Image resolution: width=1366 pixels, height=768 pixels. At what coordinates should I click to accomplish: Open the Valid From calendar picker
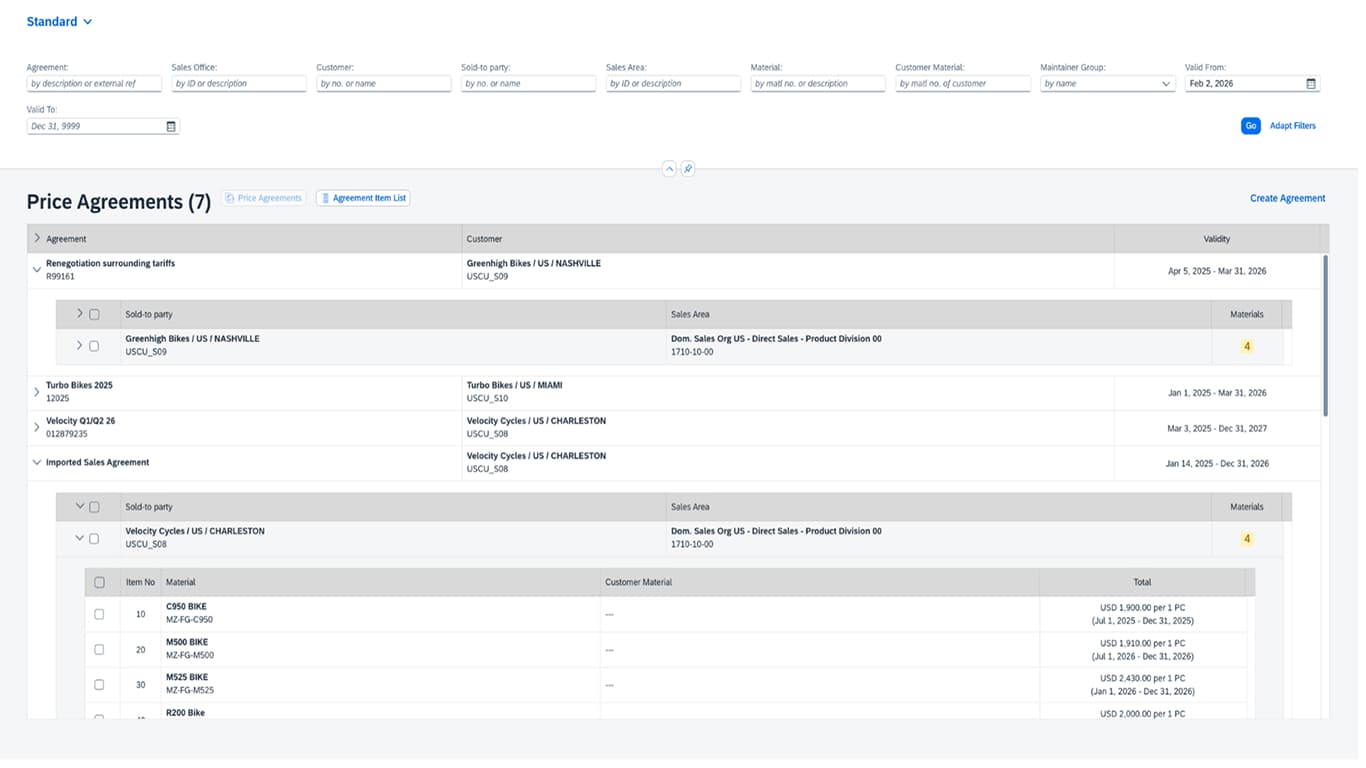[1311, 84]
